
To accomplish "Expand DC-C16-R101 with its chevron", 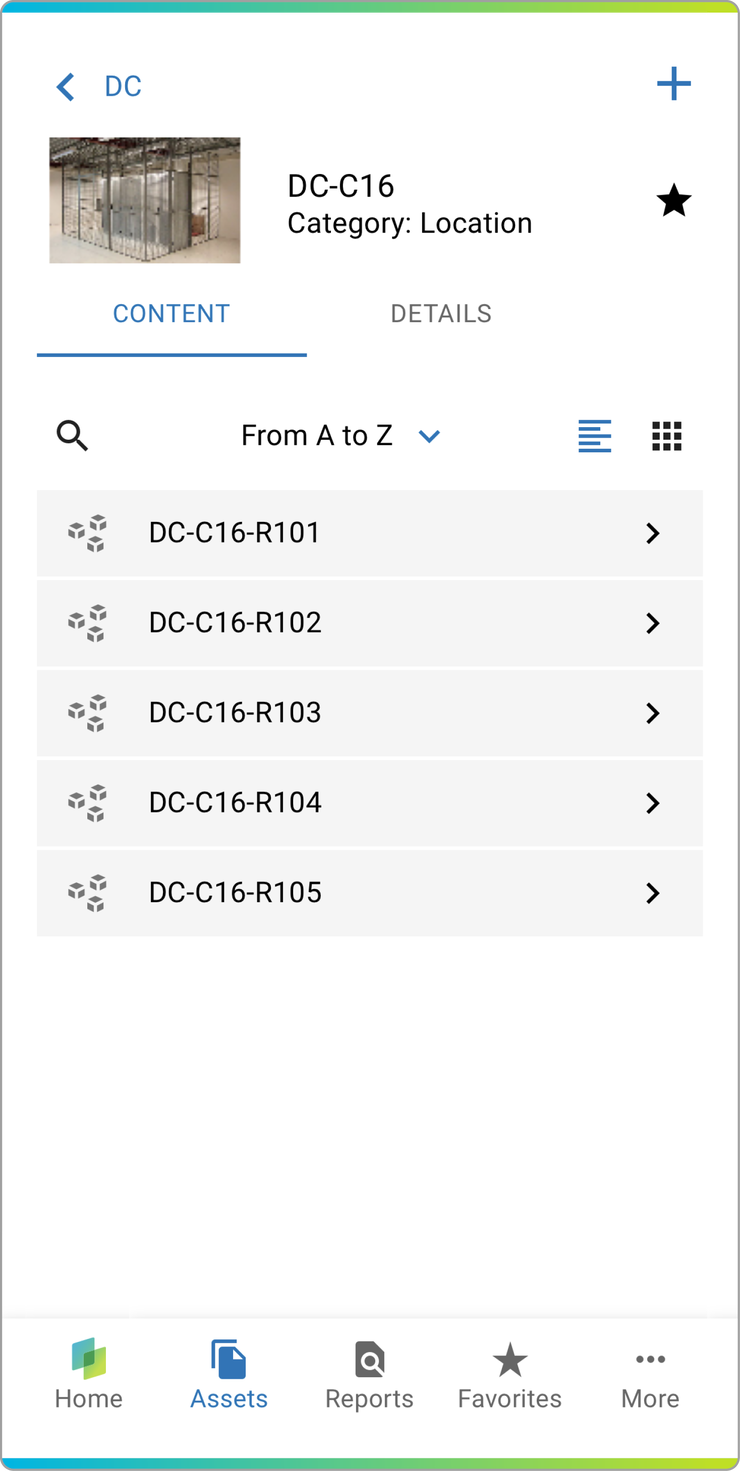I will coord(653,534).
